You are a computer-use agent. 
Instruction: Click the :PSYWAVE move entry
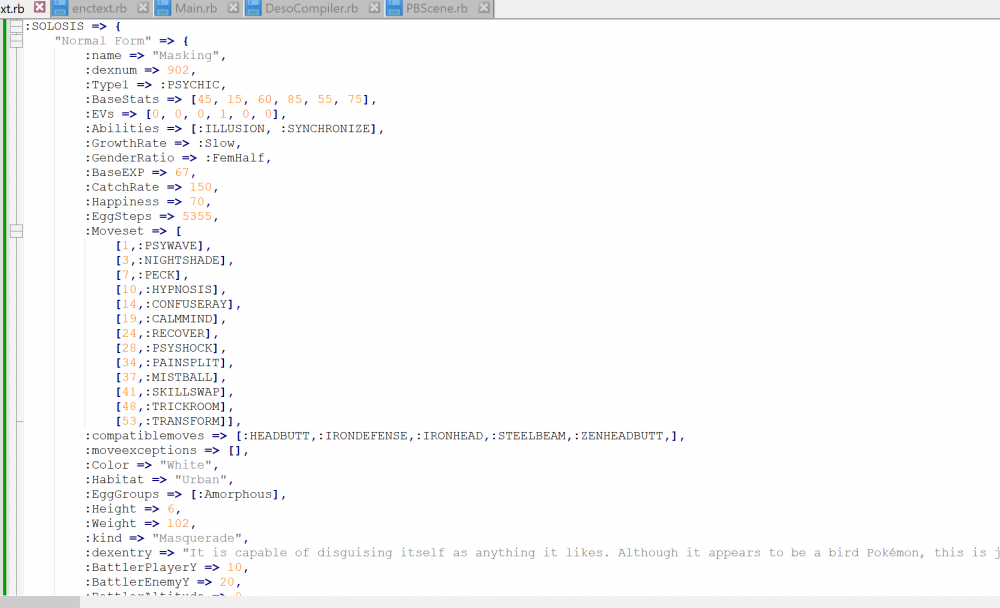pyautogui.click(x=163, y=246)
